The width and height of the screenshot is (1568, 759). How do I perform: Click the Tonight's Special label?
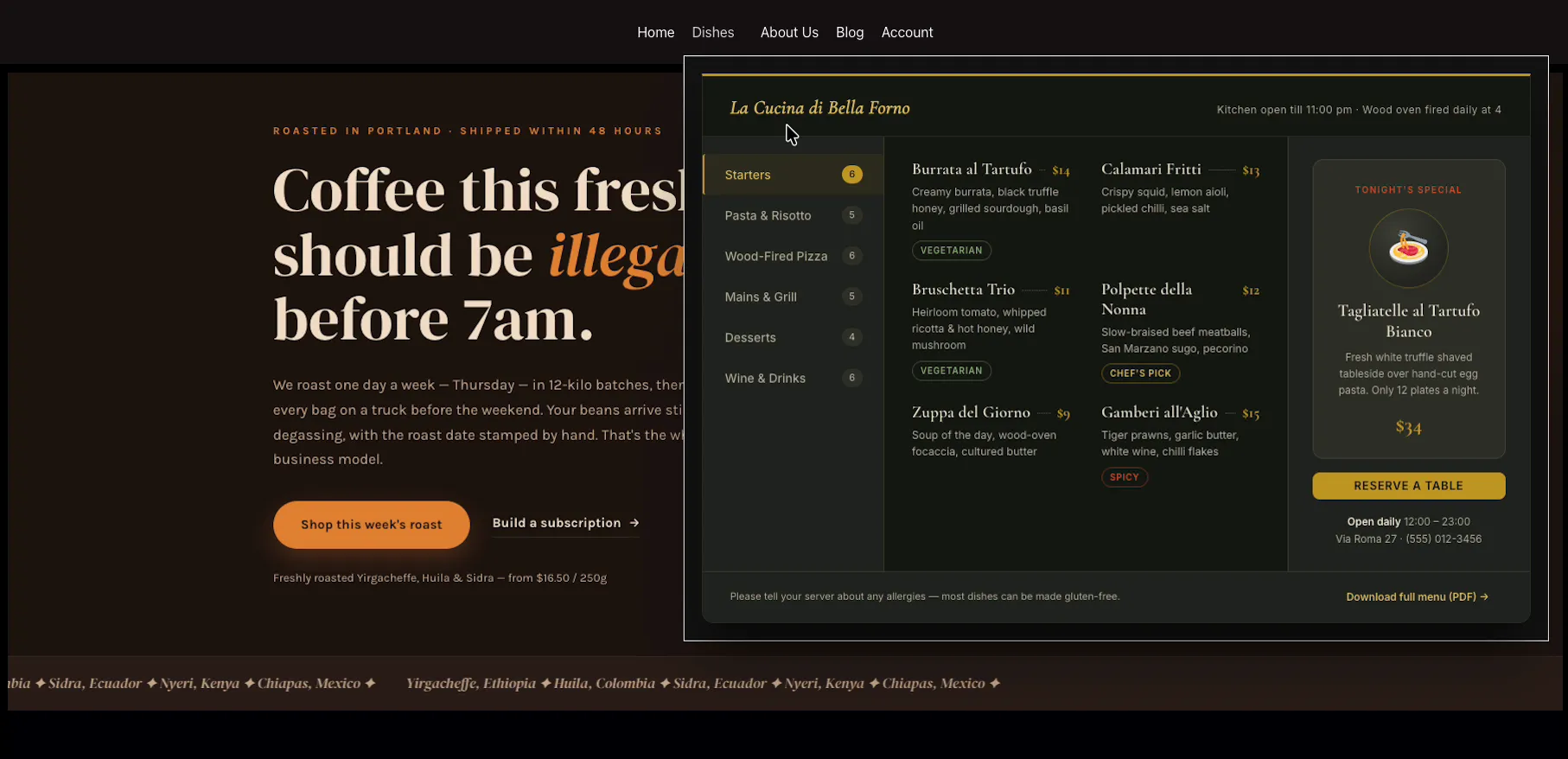pyautogui.click(x=1408, y=190)
